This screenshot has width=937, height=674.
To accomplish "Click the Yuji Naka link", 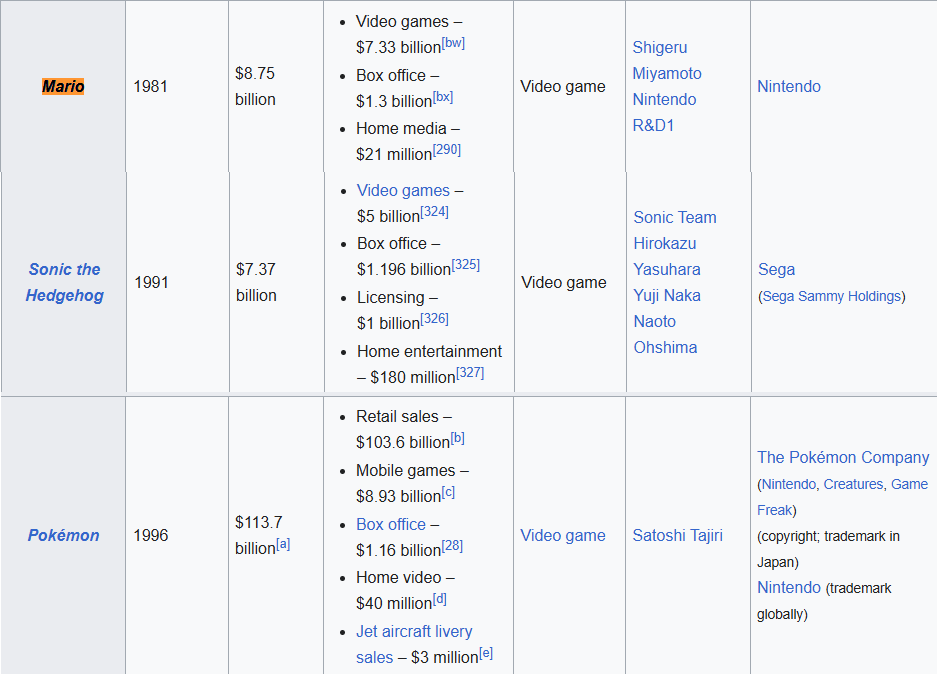I will 667,295.
